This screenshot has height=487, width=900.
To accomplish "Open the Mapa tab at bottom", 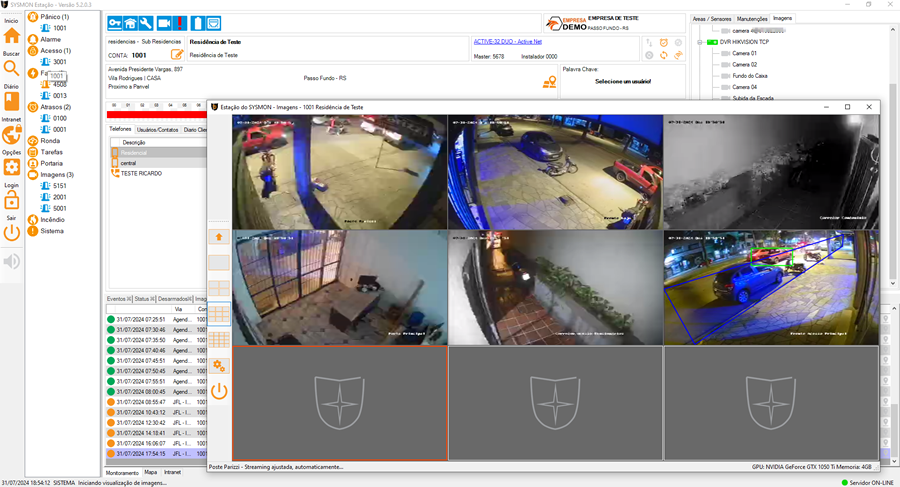I will coord(151,472).
